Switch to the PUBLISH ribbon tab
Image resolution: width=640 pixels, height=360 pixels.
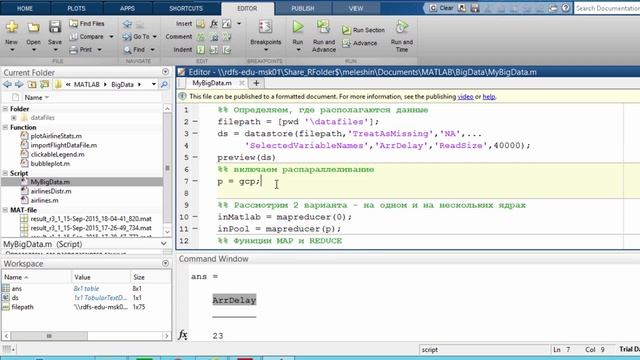click(x=303, y=8)
